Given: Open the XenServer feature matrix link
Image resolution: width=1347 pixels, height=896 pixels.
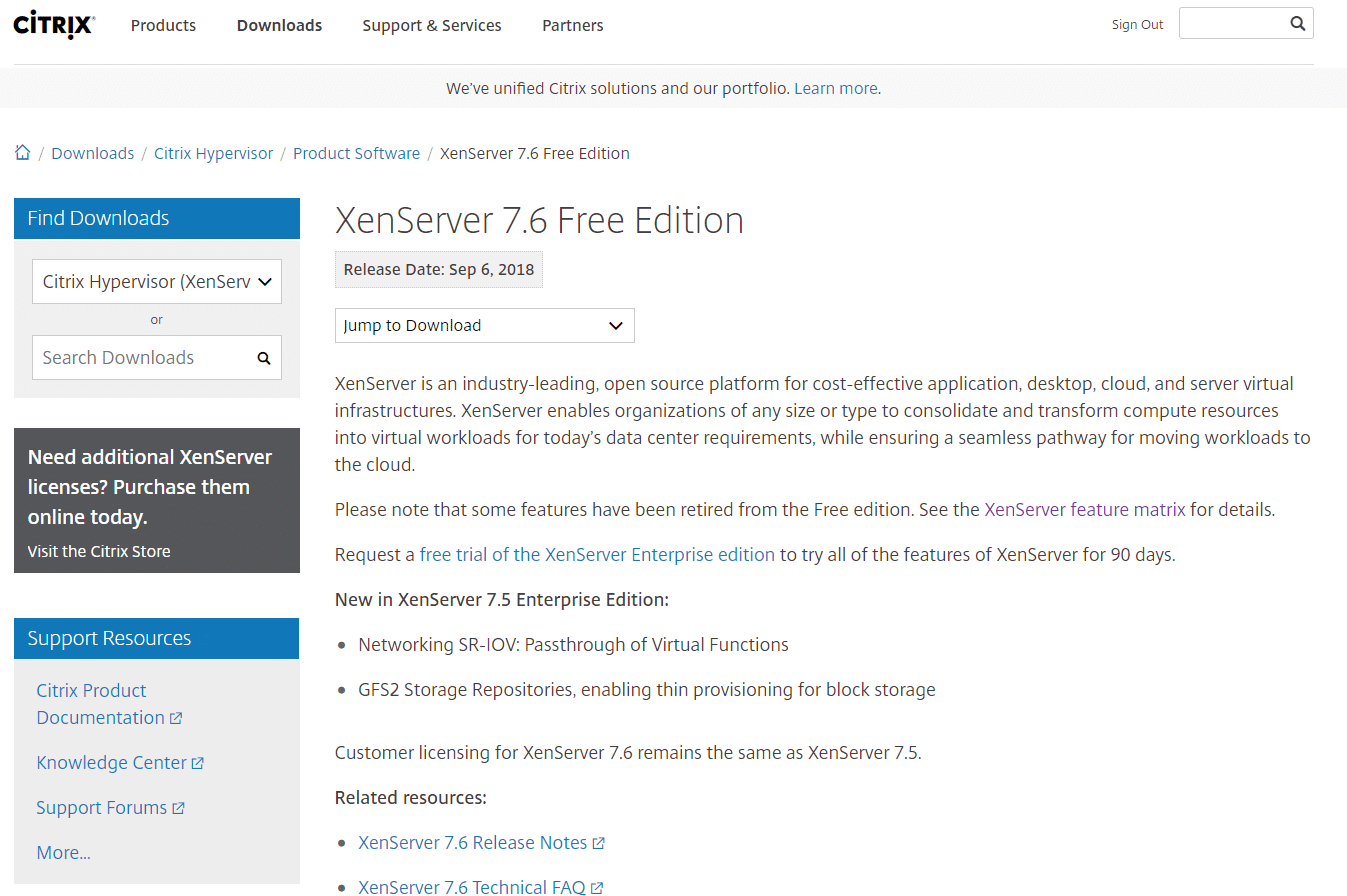Looking at the screenshot, I should pos(1085,510).
